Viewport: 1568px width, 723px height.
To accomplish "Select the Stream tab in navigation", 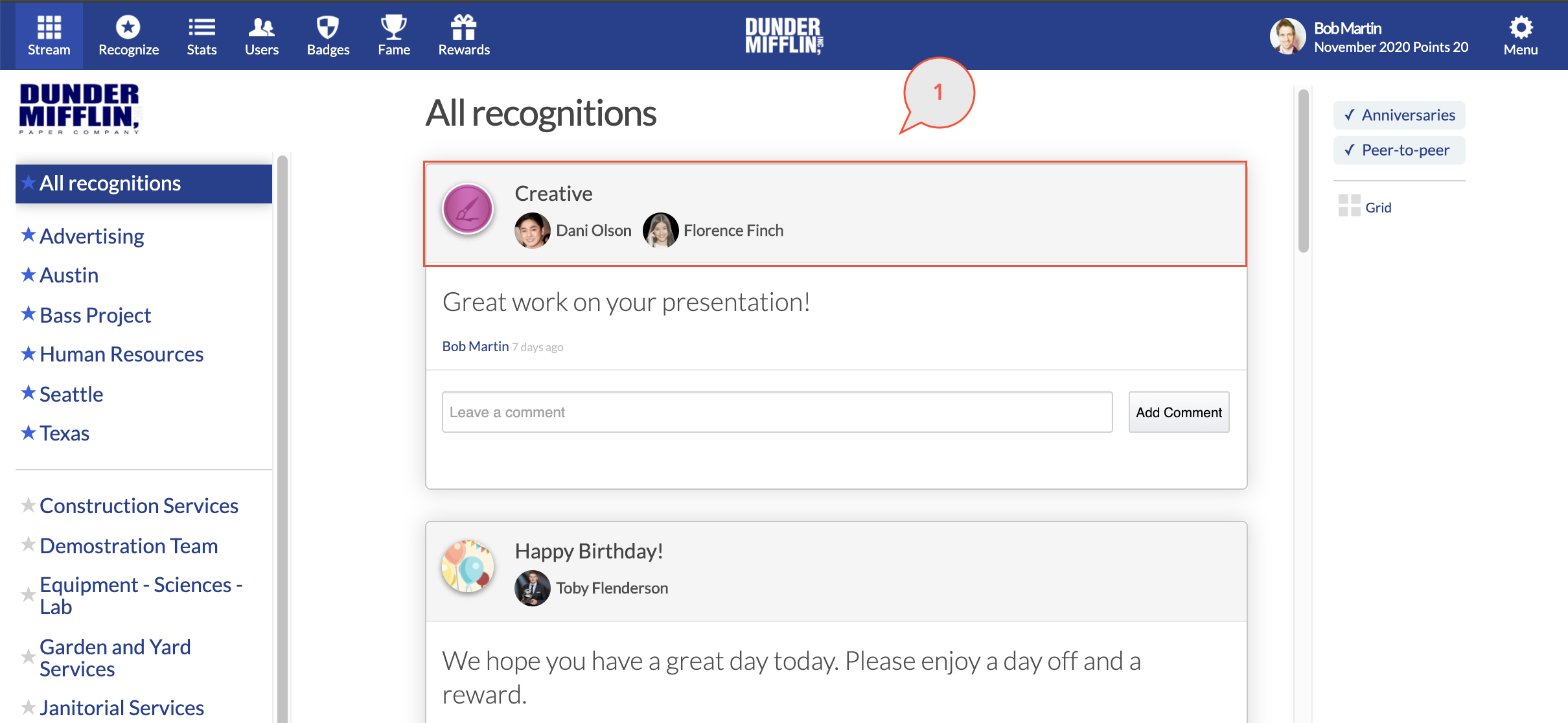I will click(x=49, y=36).
